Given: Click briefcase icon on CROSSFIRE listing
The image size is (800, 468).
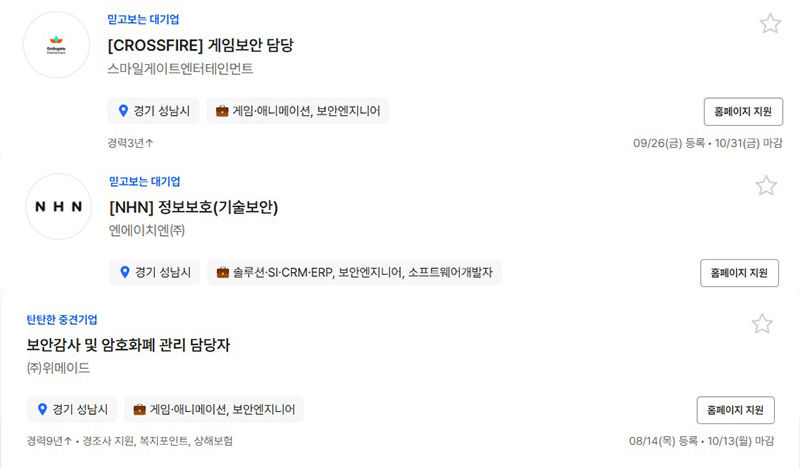Looking at the screenshot, I should (222, 111).
